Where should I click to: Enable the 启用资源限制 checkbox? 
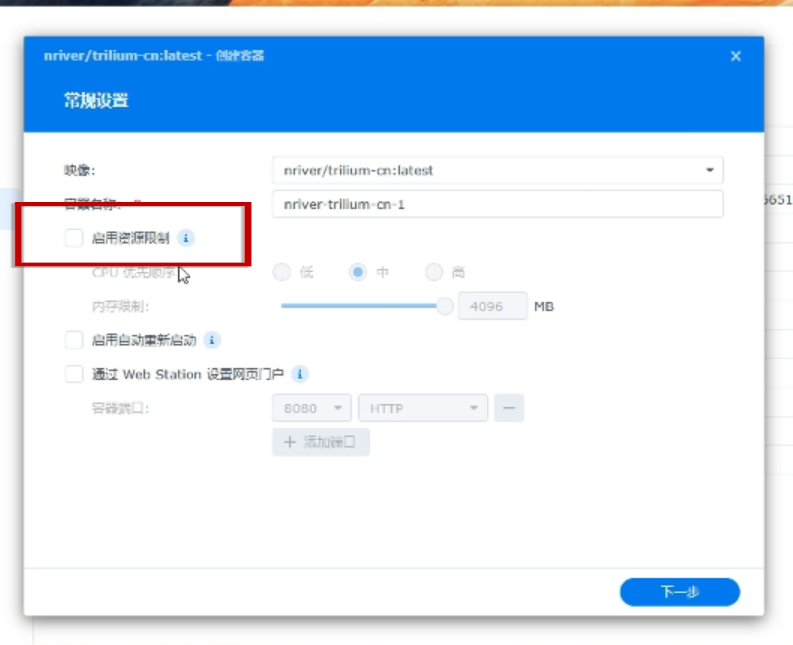tap(74, 238)
